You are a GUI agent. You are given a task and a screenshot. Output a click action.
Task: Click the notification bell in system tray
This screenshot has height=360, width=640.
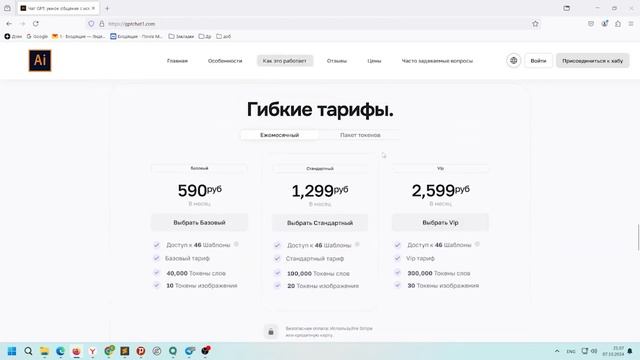coord(630,351)
